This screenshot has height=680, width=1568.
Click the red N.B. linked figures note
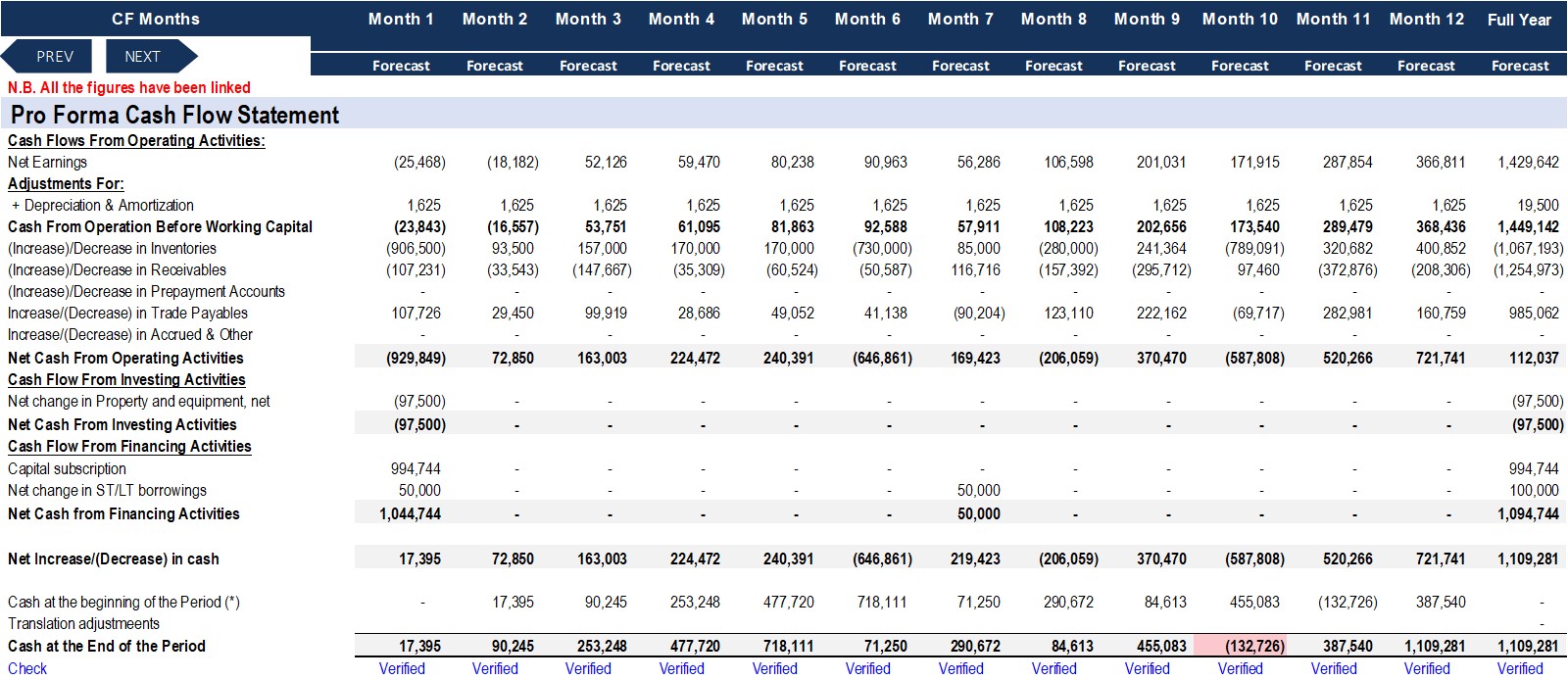coord(129,87)
